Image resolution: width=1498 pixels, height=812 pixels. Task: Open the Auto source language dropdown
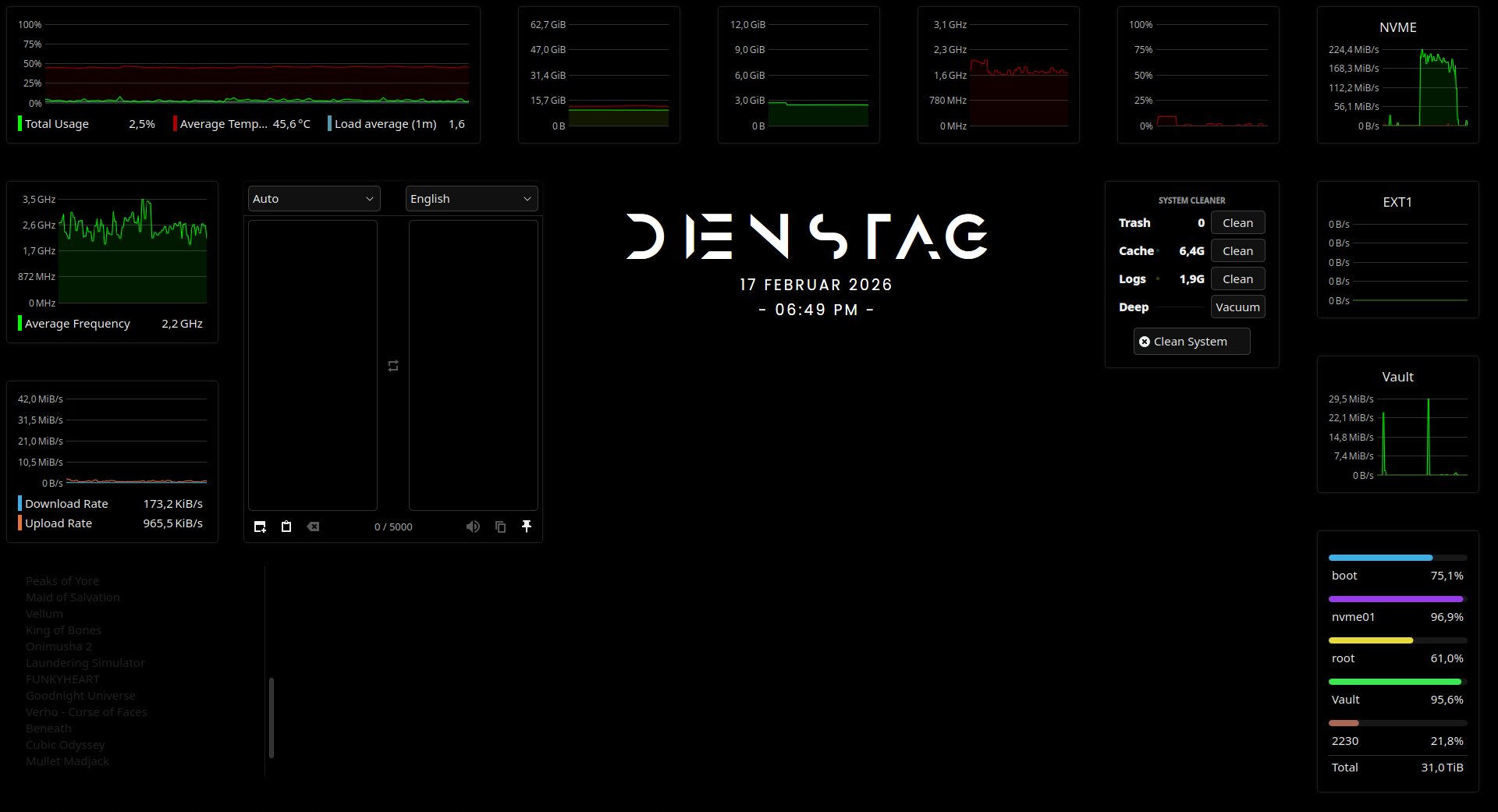[314, 199]
